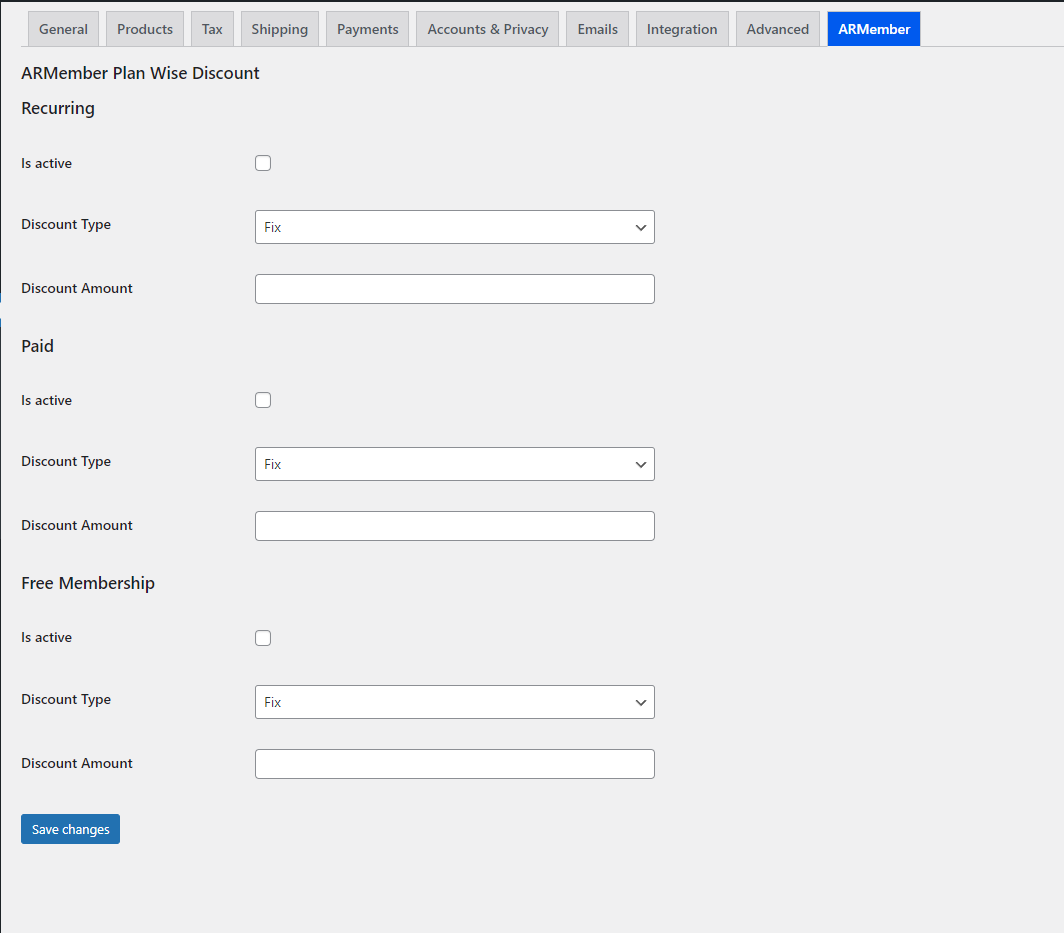The height and width of the screenshot is (933, 1064).
Task: Open the Integration tab
Action: point(682,29)
